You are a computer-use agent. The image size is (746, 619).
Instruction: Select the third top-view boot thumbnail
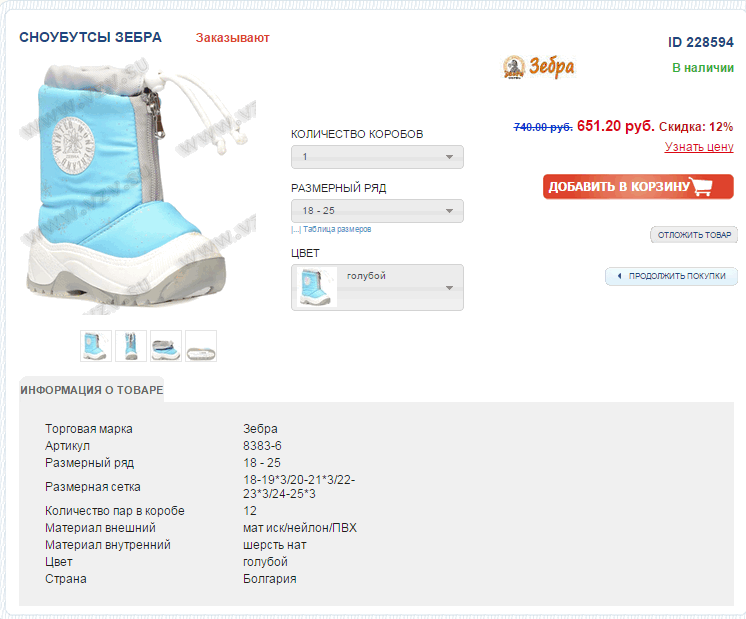pyautogui.click(x=166, y=346)
